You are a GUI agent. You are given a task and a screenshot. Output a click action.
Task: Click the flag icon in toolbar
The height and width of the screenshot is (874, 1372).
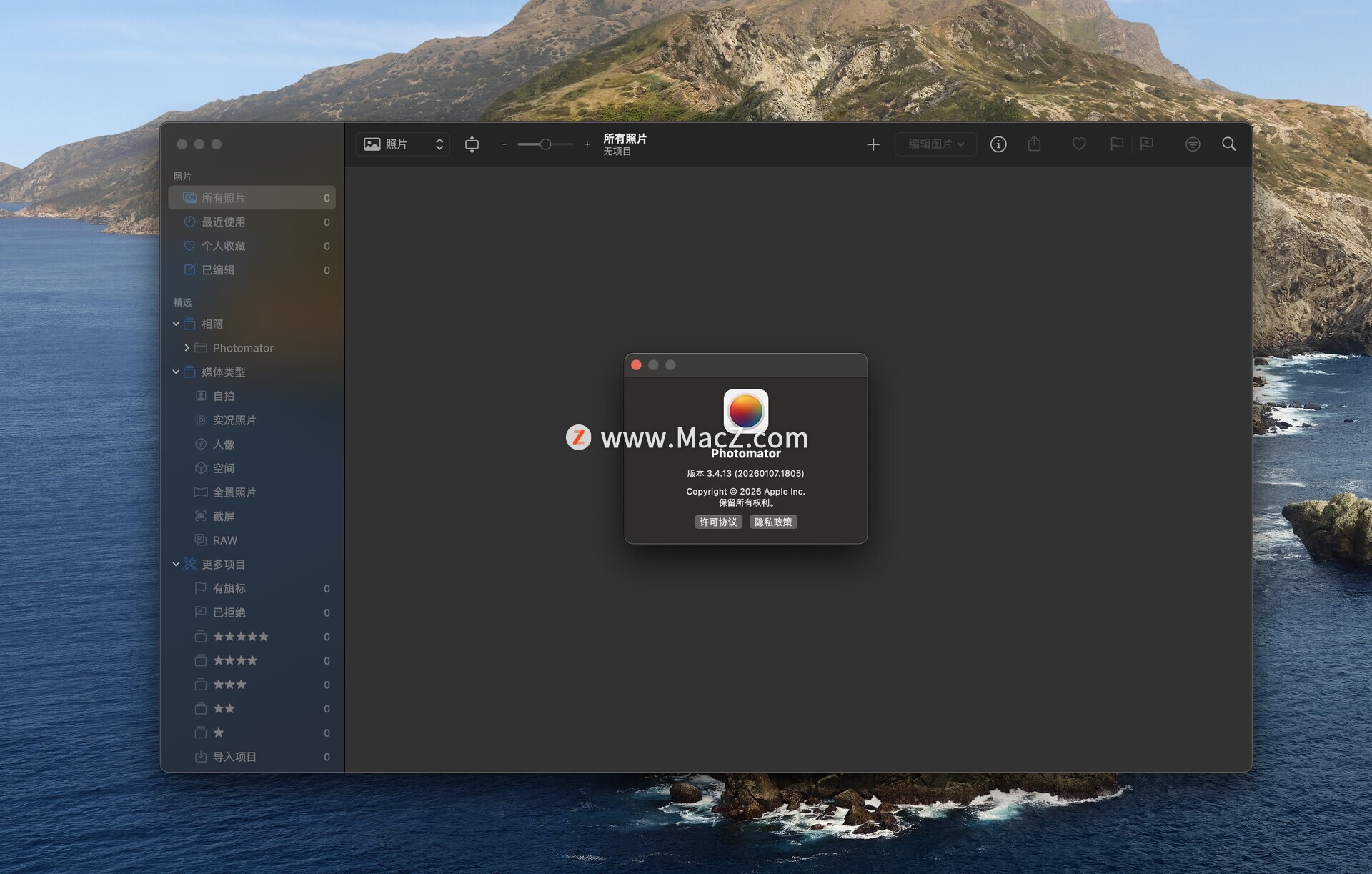[1116, 144]
